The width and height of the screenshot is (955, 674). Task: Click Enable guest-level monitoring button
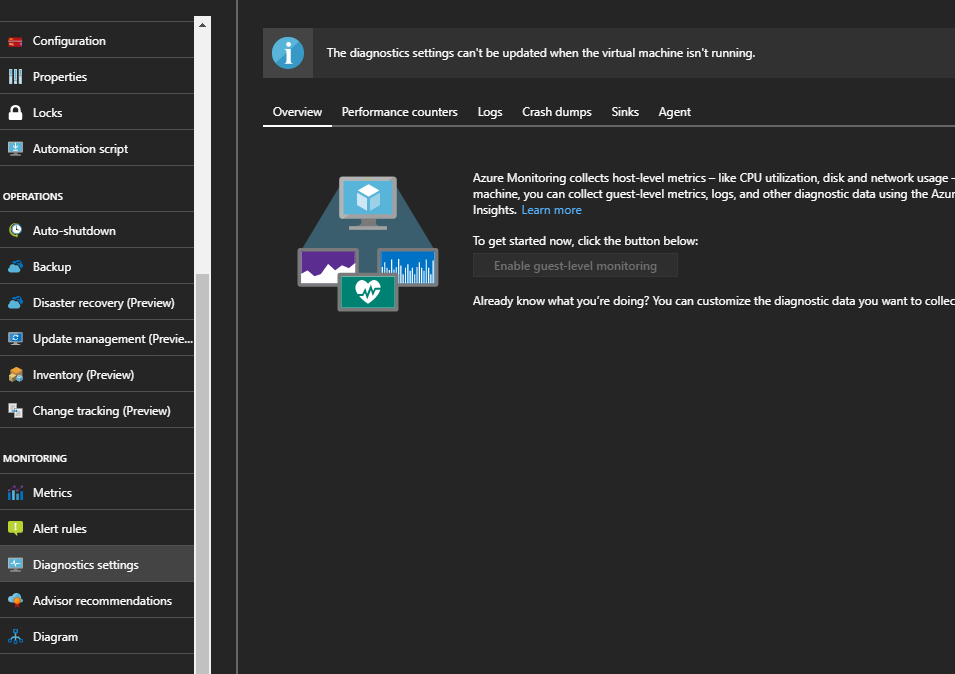click(575, 265)
